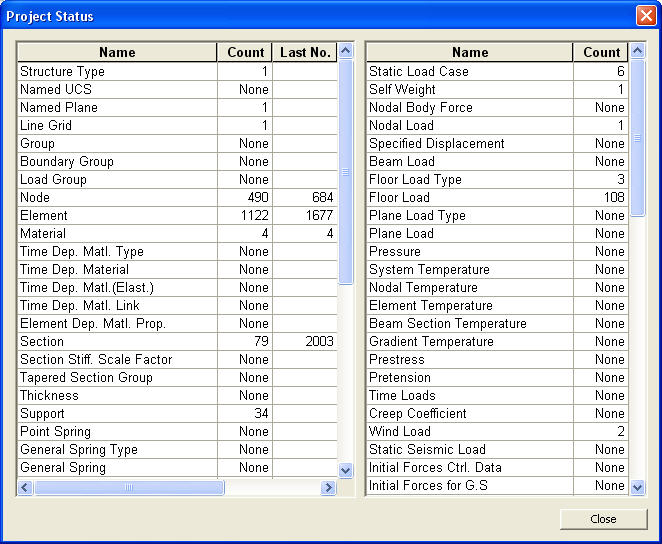Select the Static Load Case row
The image size is (662, 544).
(469, 72)
